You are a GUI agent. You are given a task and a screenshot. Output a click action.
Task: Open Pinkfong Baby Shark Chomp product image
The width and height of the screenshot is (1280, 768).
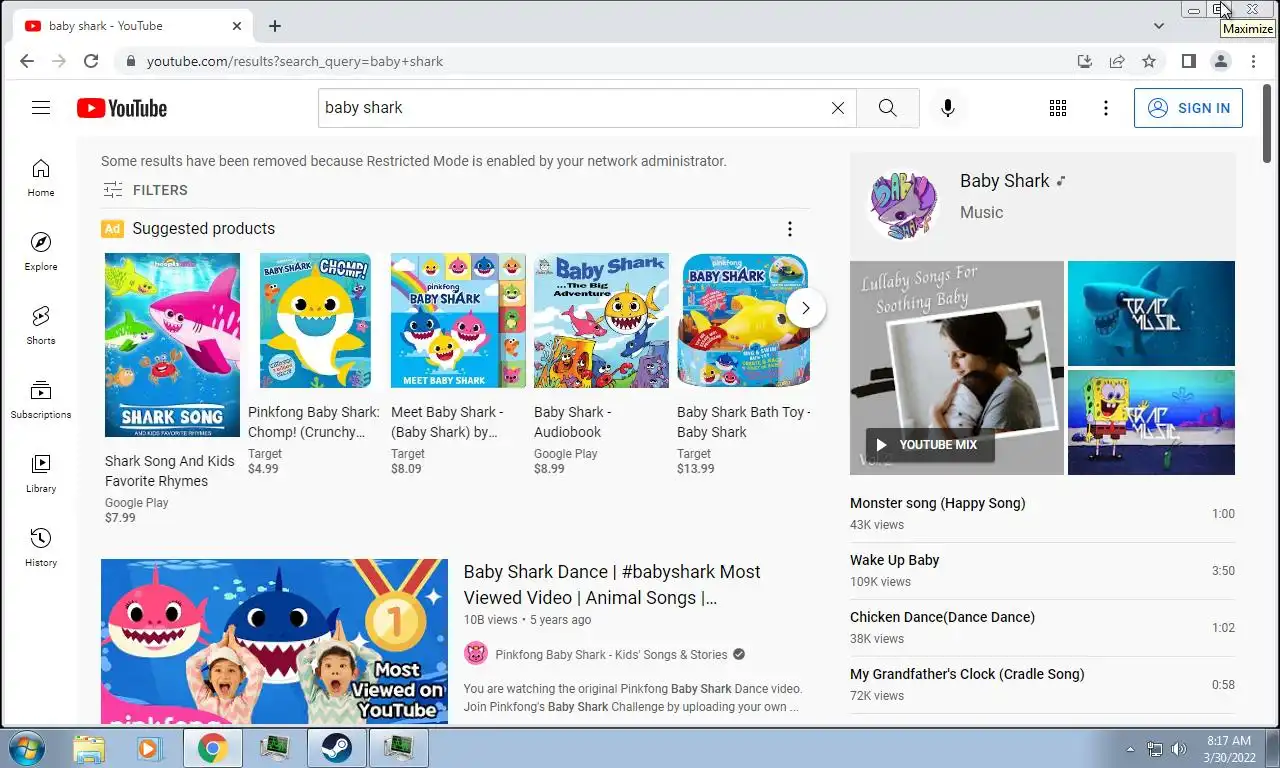315,320
